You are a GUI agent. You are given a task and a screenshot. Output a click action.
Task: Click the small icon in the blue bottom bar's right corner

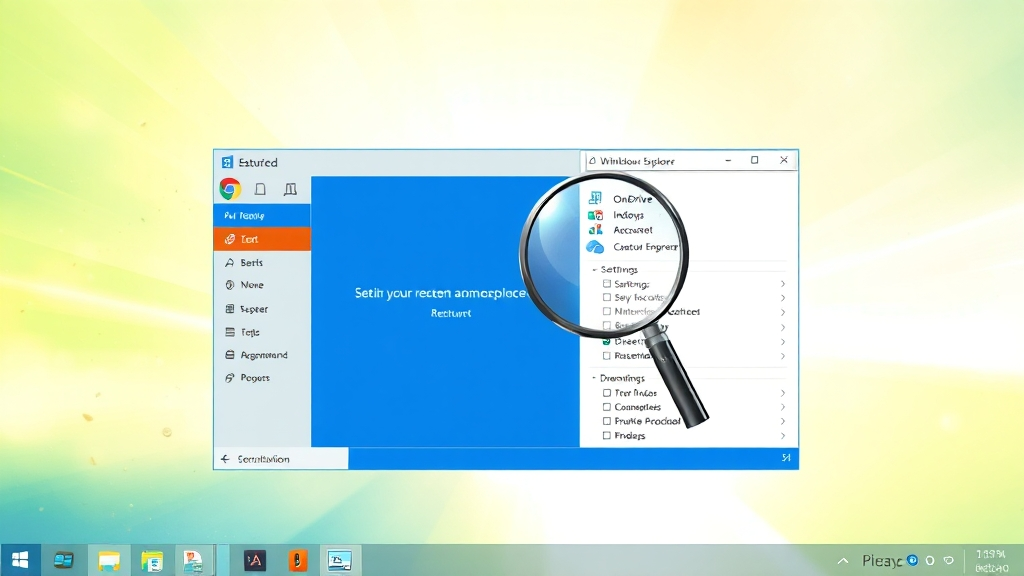tap(786, 458)
